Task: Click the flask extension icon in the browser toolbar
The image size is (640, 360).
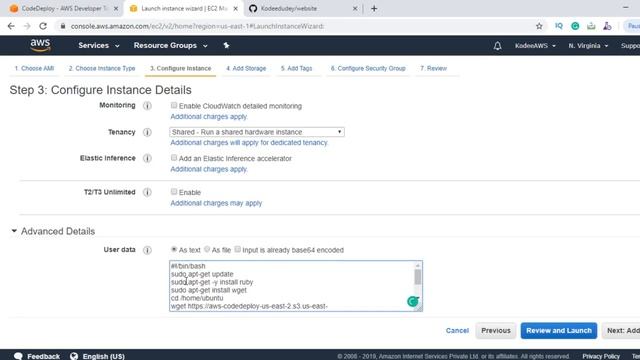Action: [607, 26]
